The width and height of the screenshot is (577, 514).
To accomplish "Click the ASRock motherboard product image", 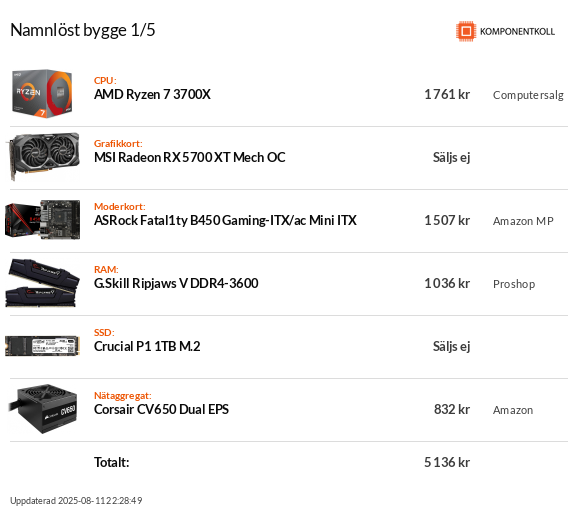I will click(42, 220).
